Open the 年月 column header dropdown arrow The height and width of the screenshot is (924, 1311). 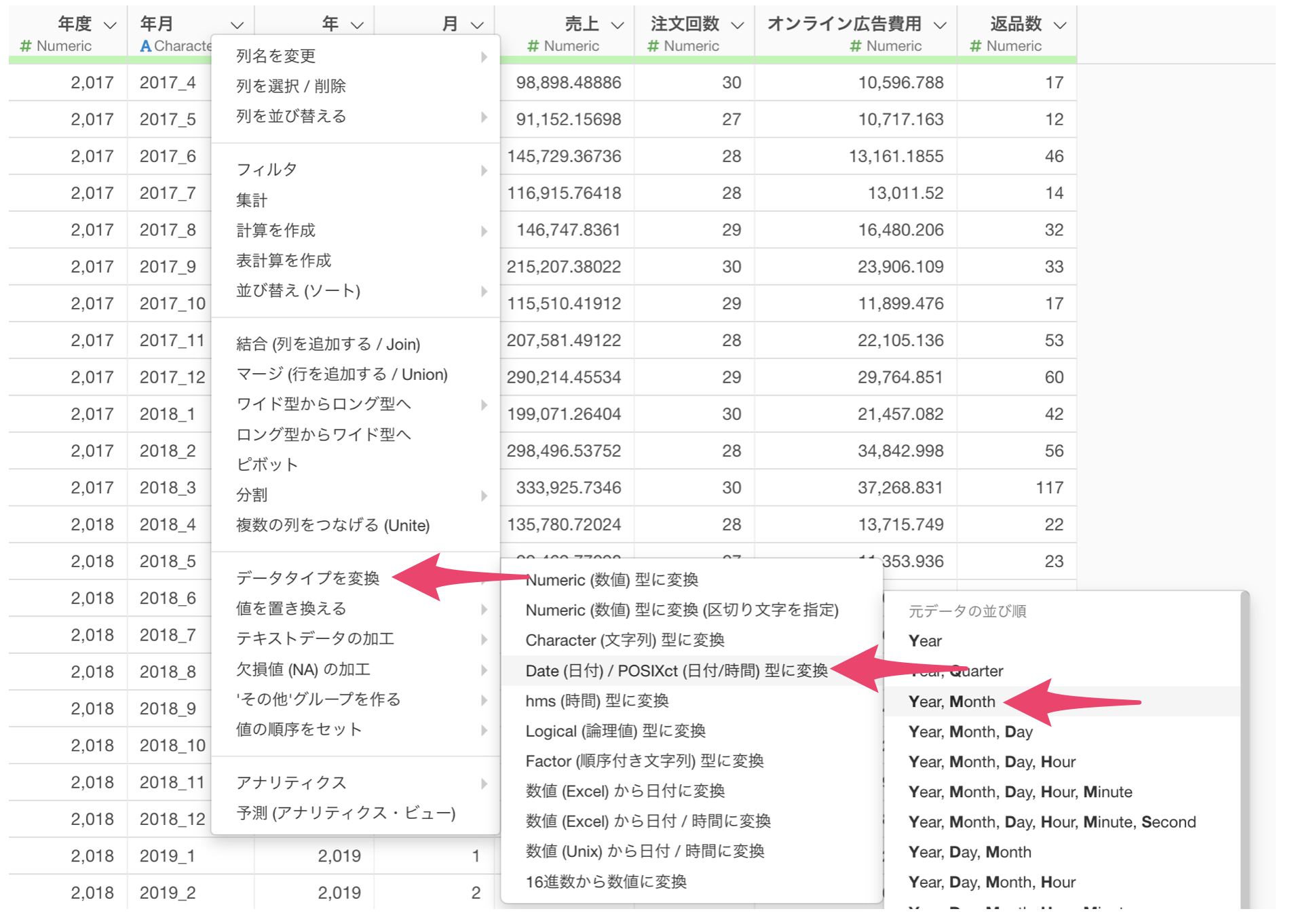[237, 26]
